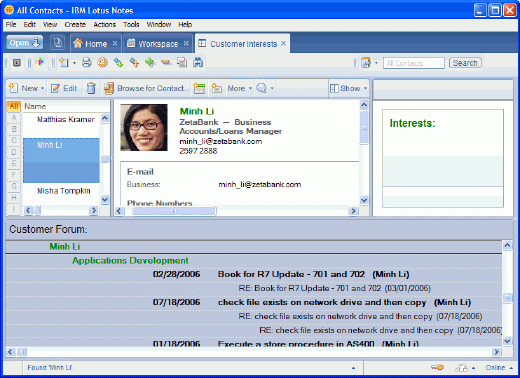Click Business email minh_li@zetabank.com value
This screenshot has height=378, width=520.
tap(260, 184)
